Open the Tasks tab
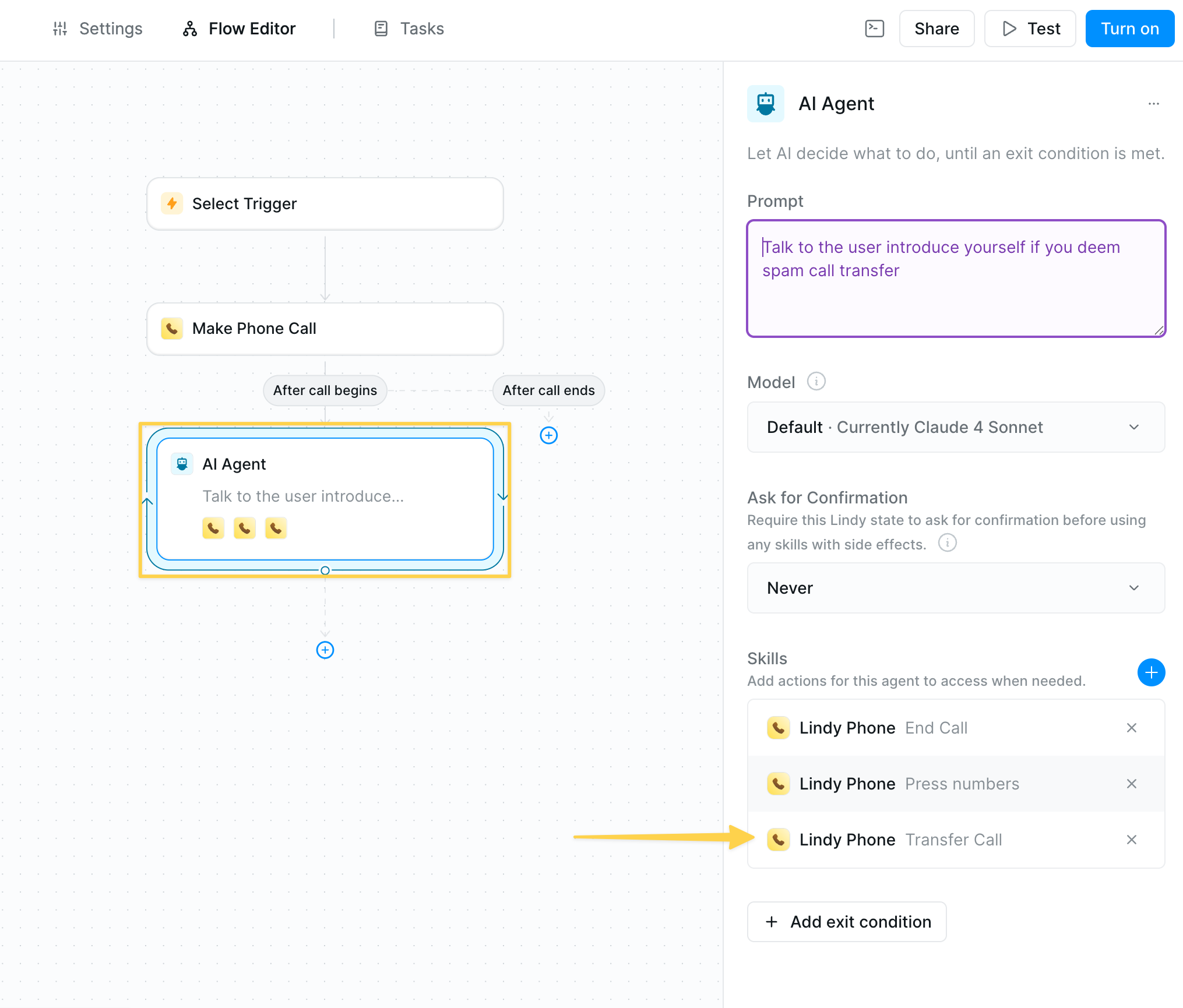 (409, 29)
